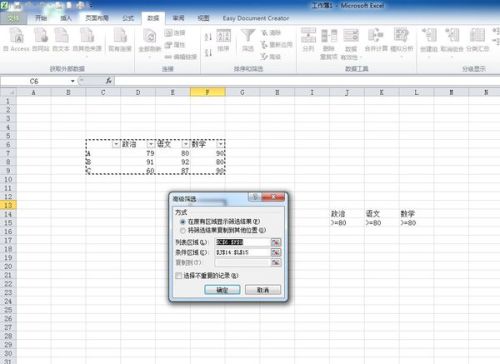Click the insert function fx icon

pos(108,81)
